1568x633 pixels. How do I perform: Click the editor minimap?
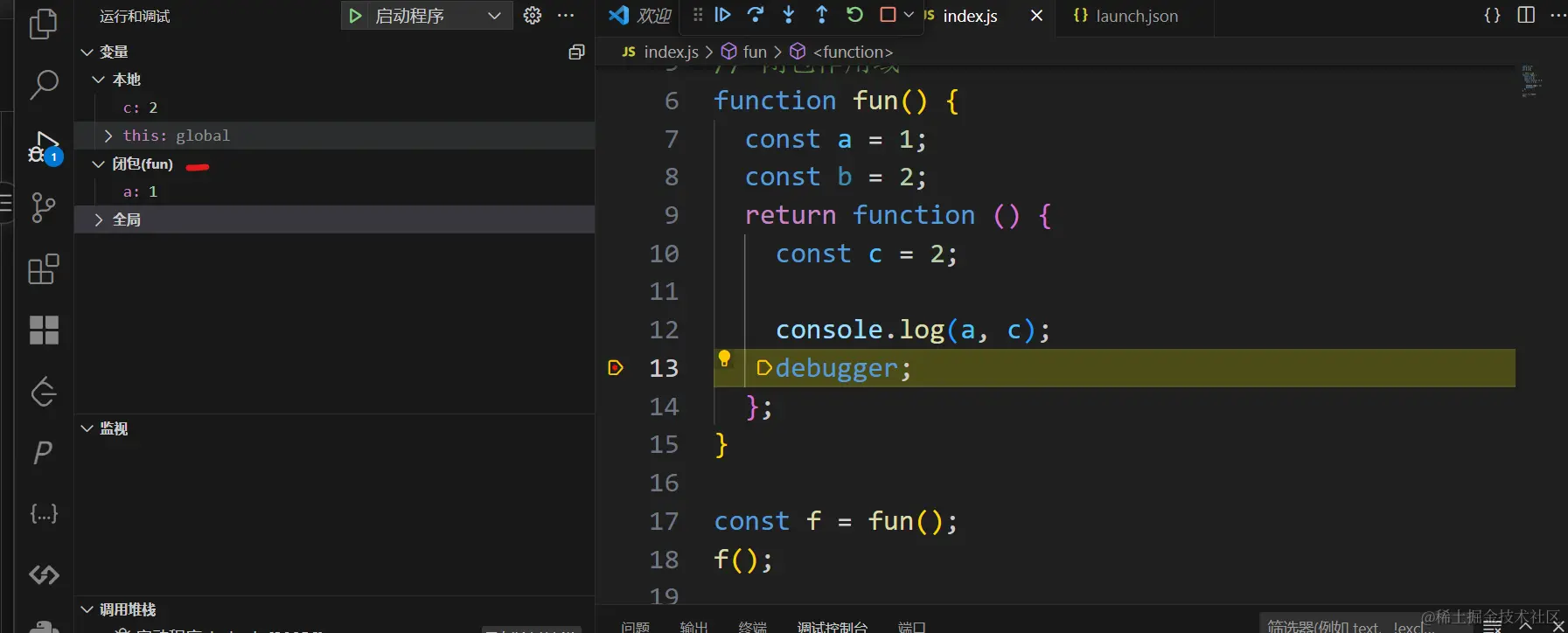coord(1530,80)
